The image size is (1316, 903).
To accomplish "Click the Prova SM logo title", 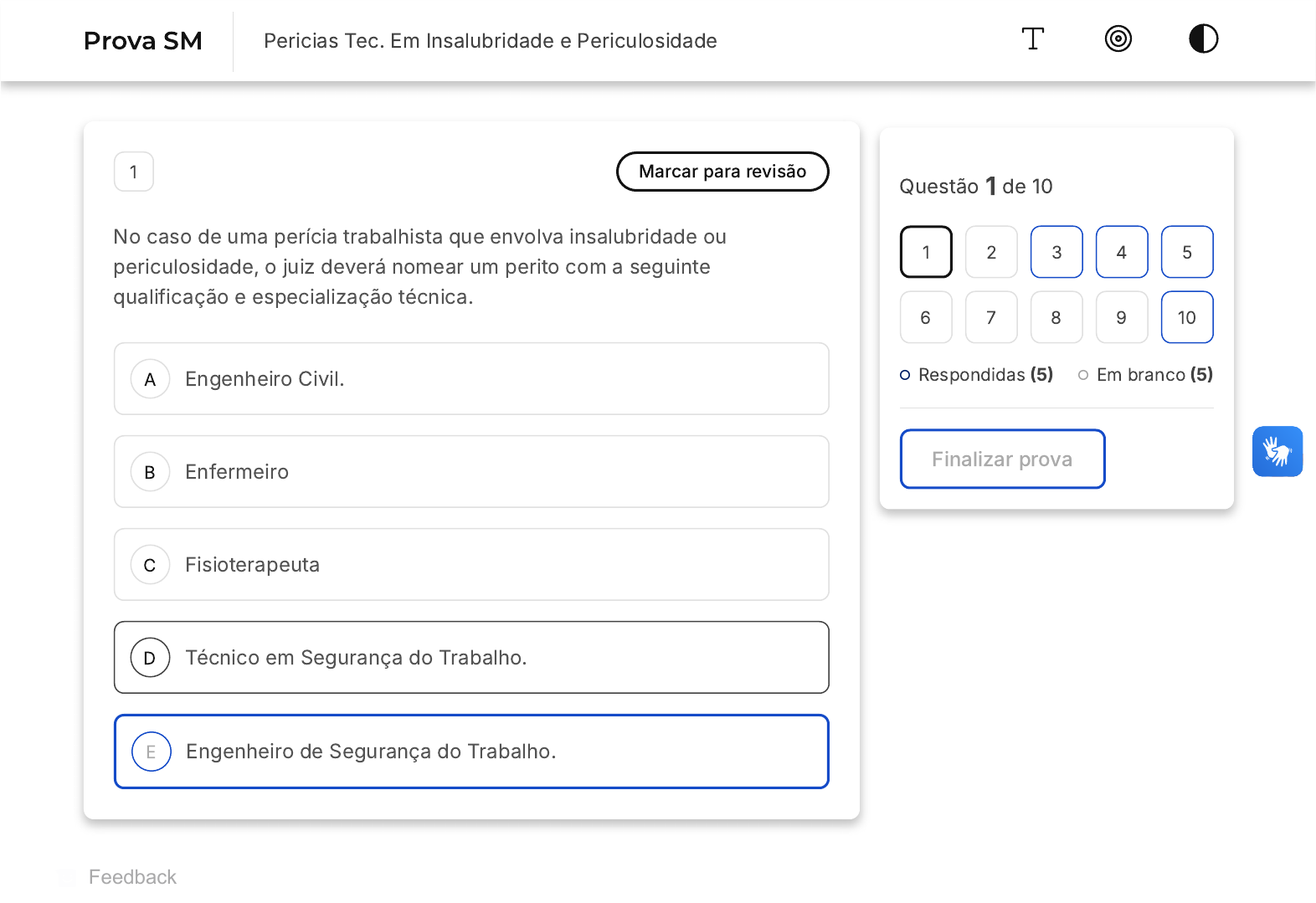I will [x=143, y=41].
